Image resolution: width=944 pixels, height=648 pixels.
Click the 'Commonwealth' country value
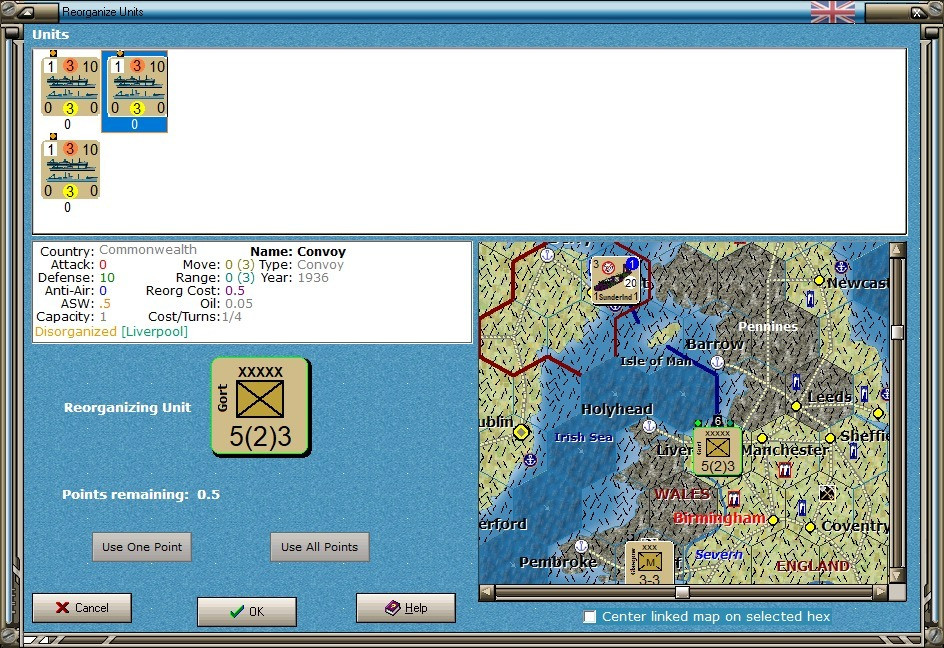click(148, 250)
